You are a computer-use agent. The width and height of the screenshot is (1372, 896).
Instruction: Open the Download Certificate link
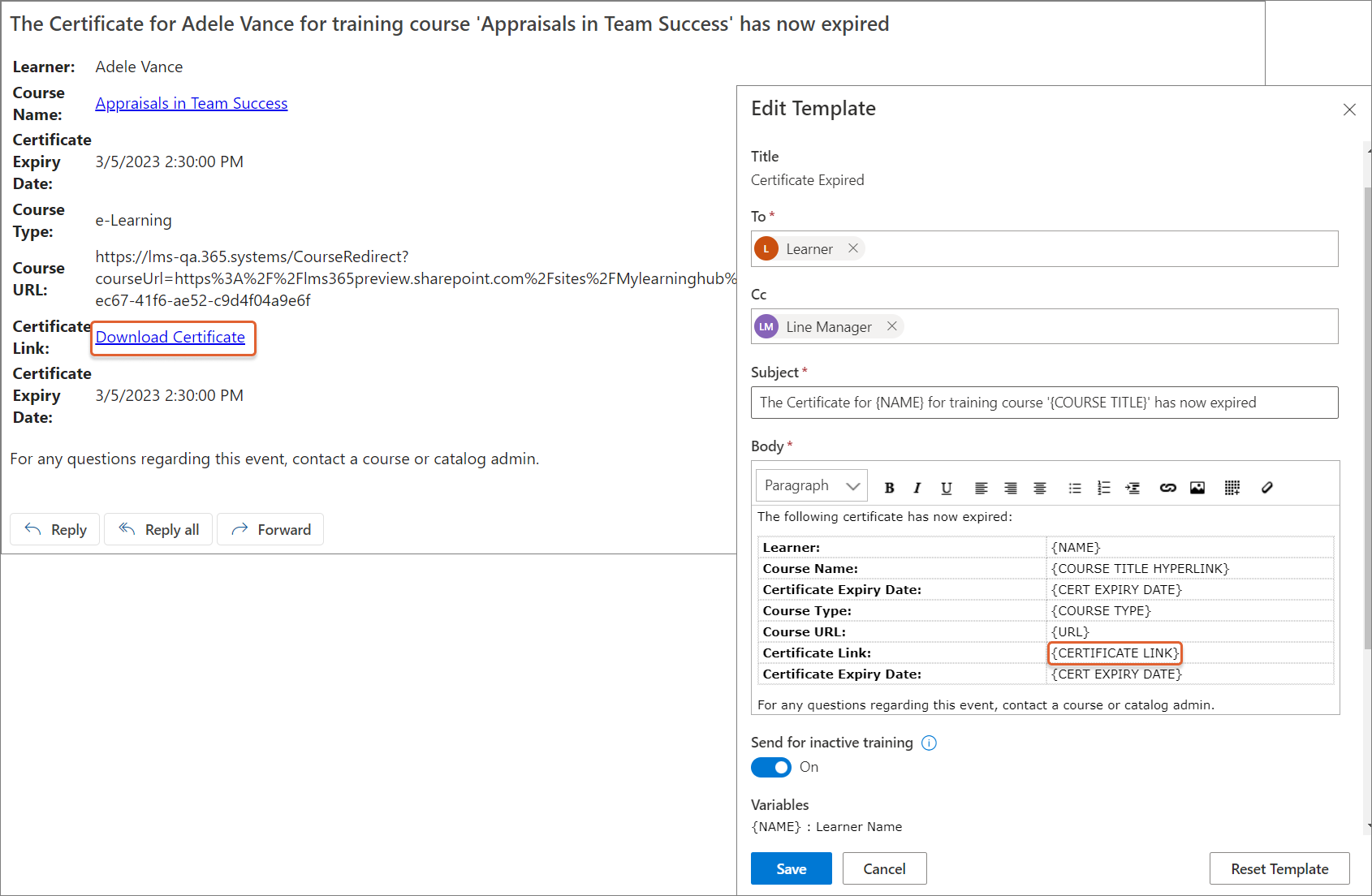coord(170,337)
